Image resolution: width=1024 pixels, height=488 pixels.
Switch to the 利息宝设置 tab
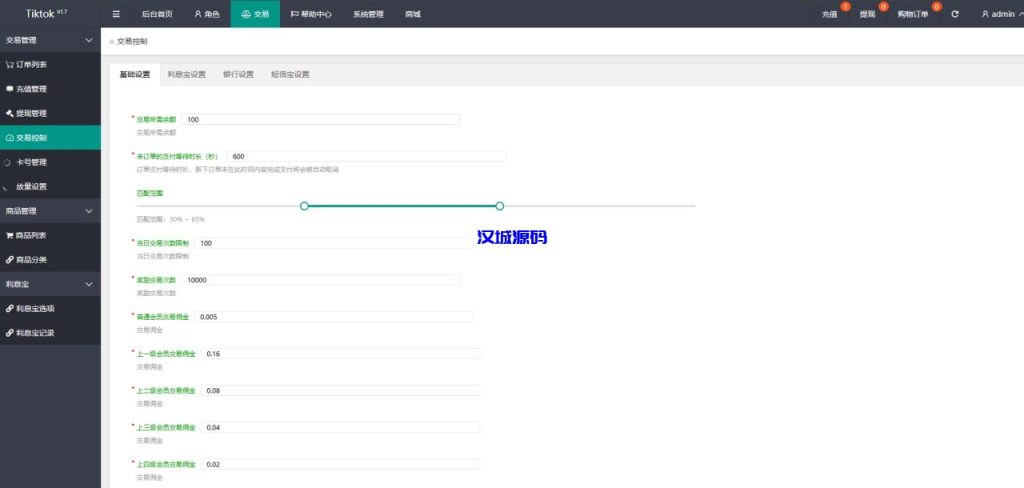pyautogui.click(x=186, y=74)
